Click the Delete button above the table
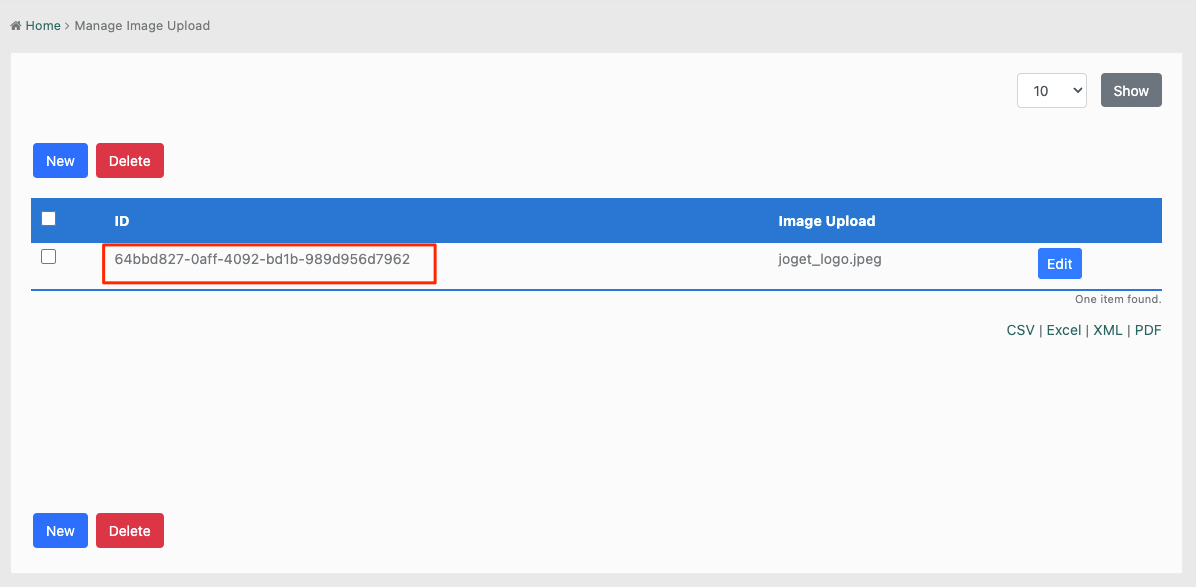 pyautogui.click(x=129, y=161)
